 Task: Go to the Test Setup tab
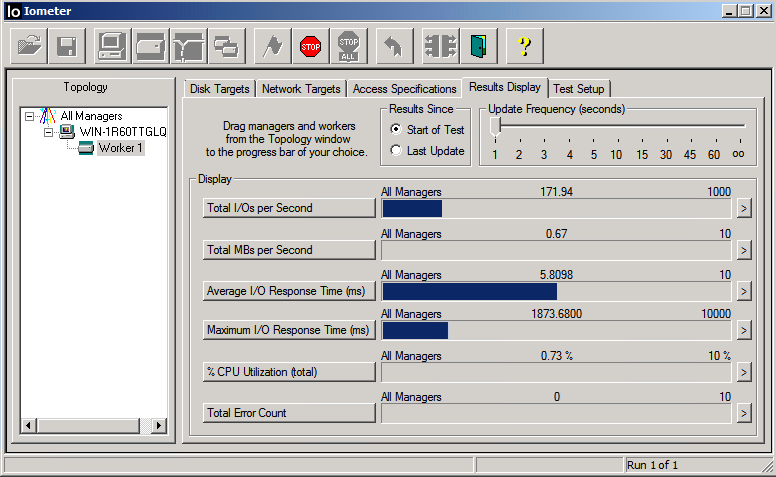click(x=579, y=89)
